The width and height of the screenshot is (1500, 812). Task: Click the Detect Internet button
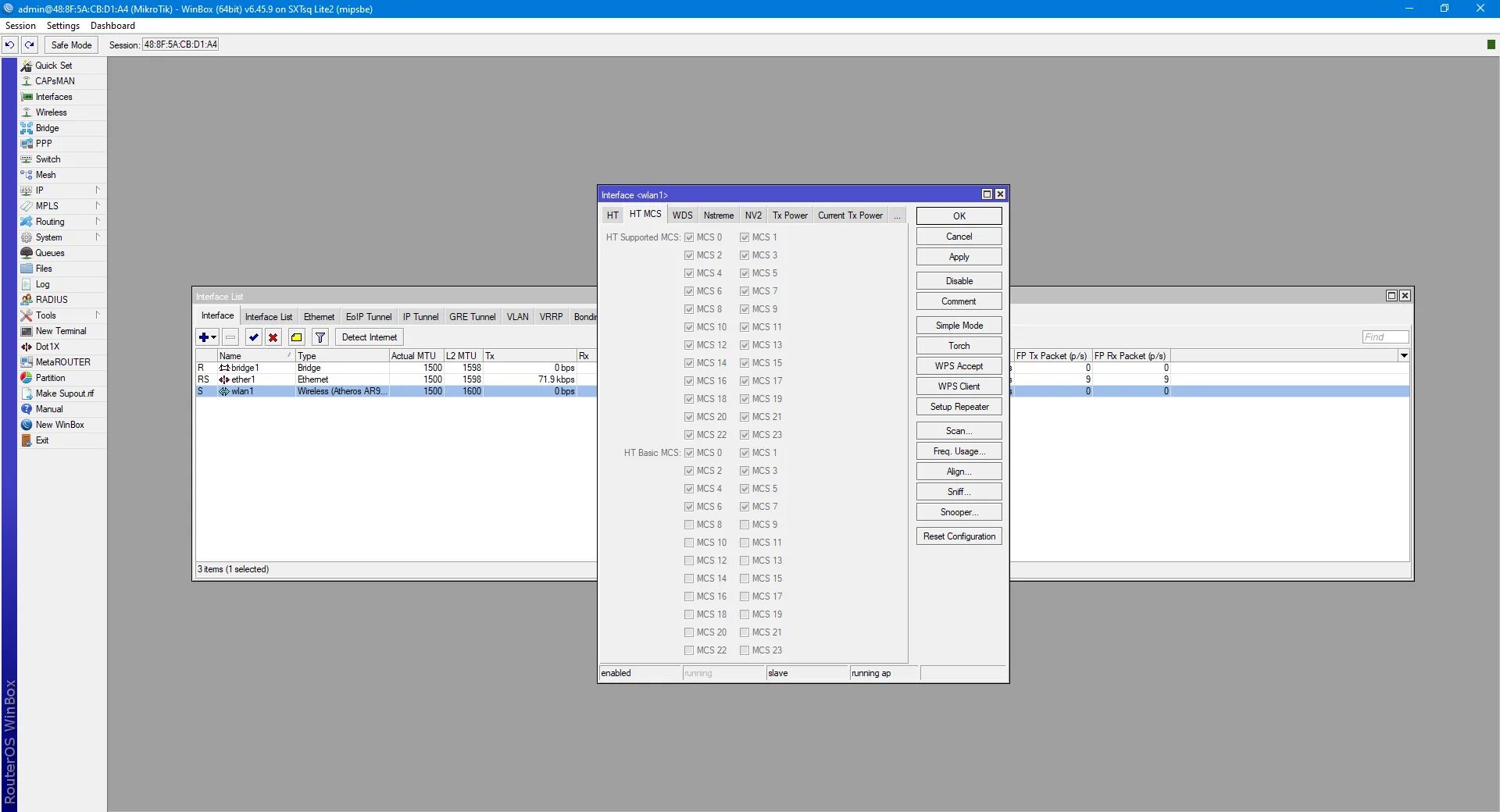click(370, 337)
